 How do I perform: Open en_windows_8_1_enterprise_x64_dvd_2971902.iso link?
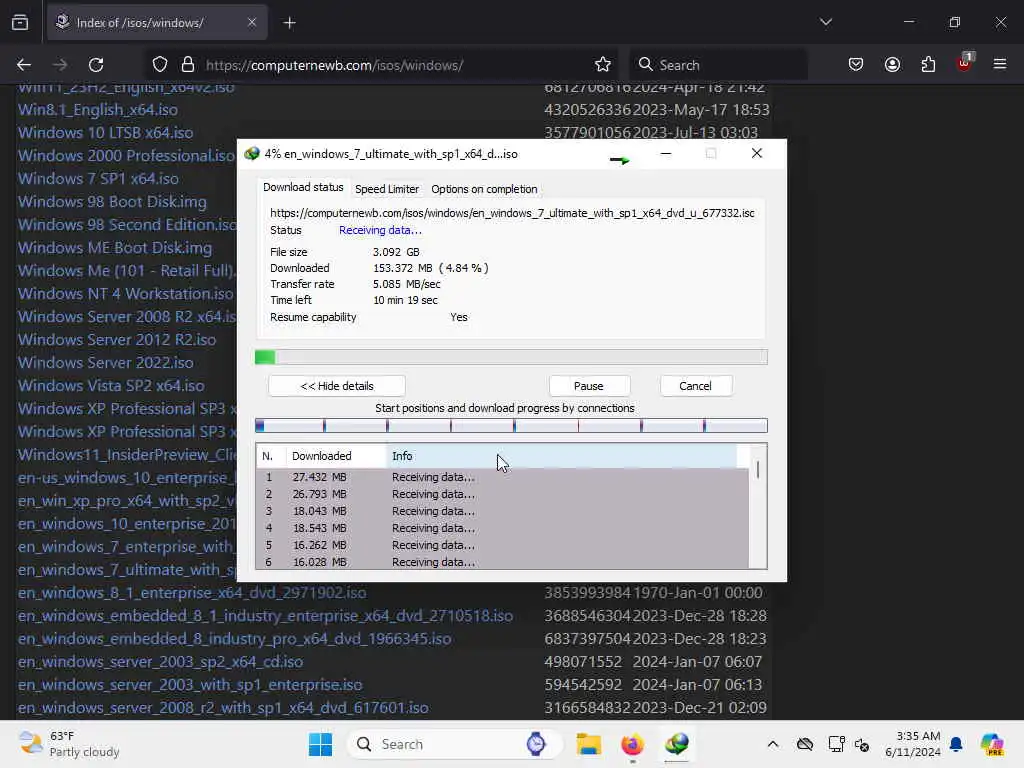pos(192,592)
